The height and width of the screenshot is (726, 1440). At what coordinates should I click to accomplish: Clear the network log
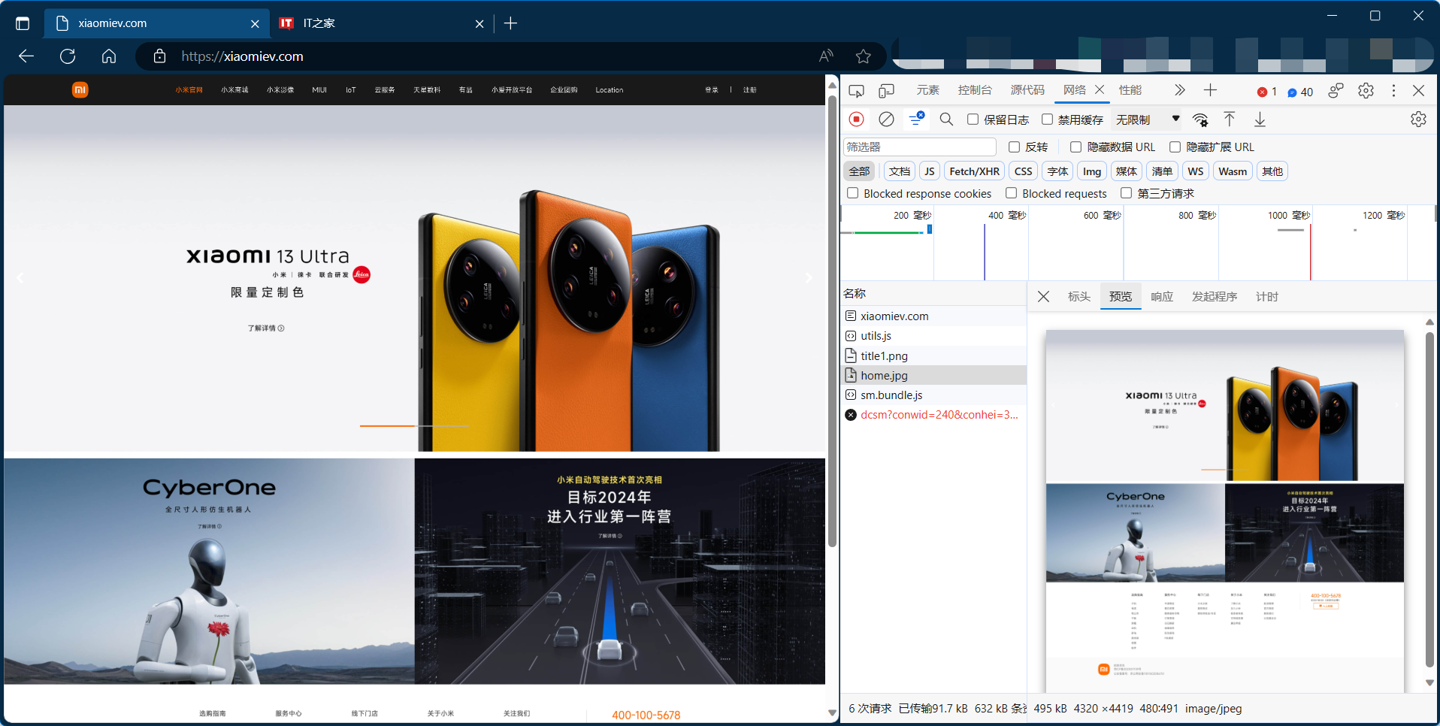tap(886, 119)
